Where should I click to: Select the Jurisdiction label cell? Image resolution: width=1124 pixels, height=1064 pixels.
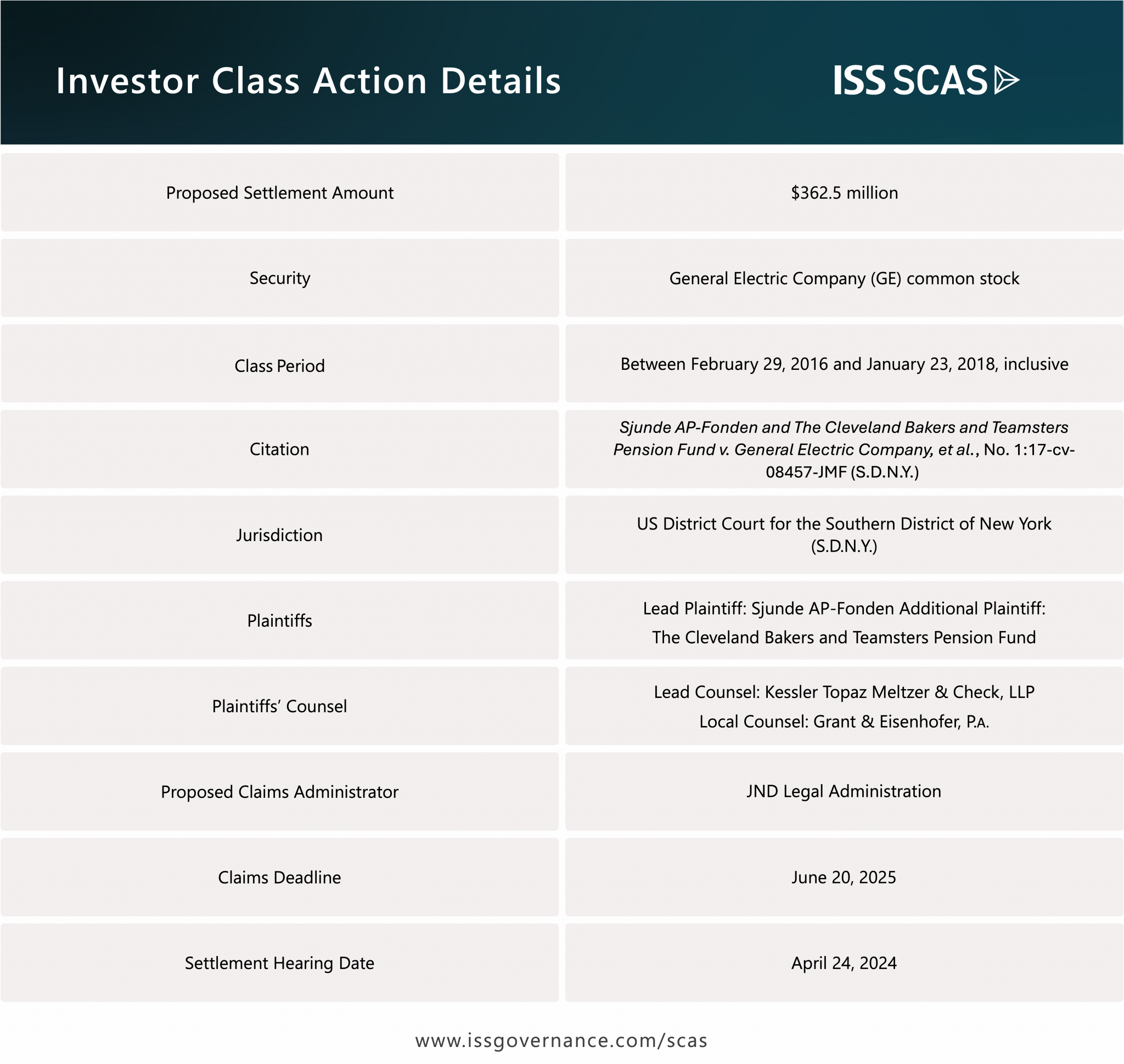(279, 535)
